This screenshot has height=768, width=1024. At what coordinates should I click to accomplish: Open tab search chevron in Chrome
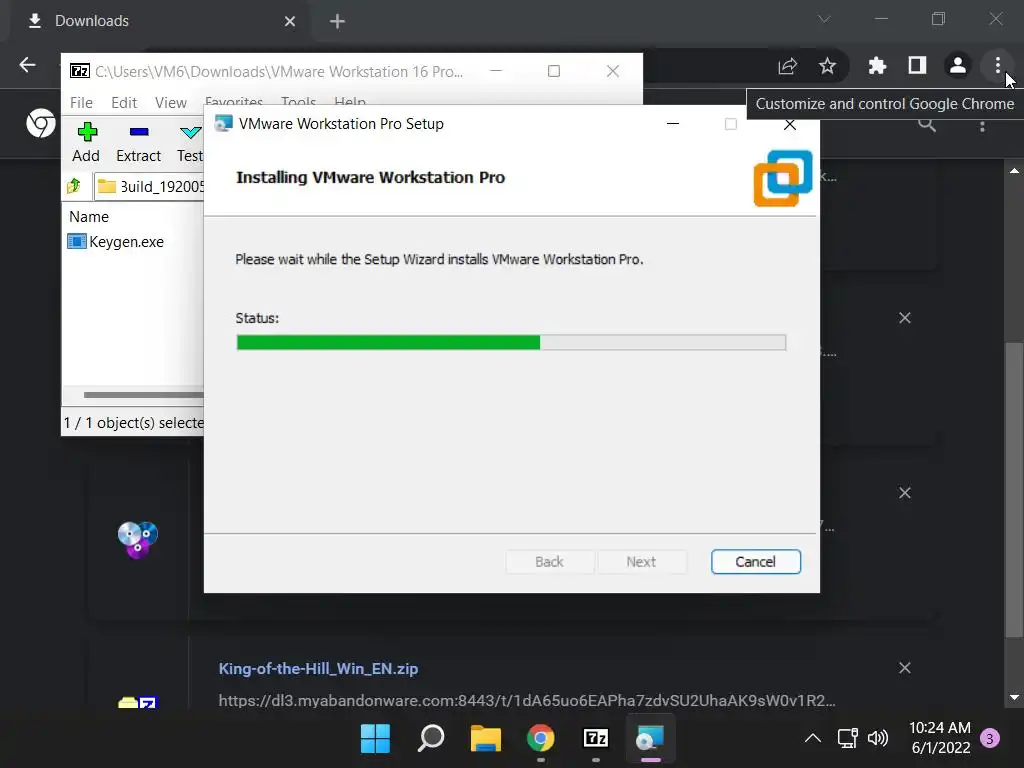tap(824, 19)
